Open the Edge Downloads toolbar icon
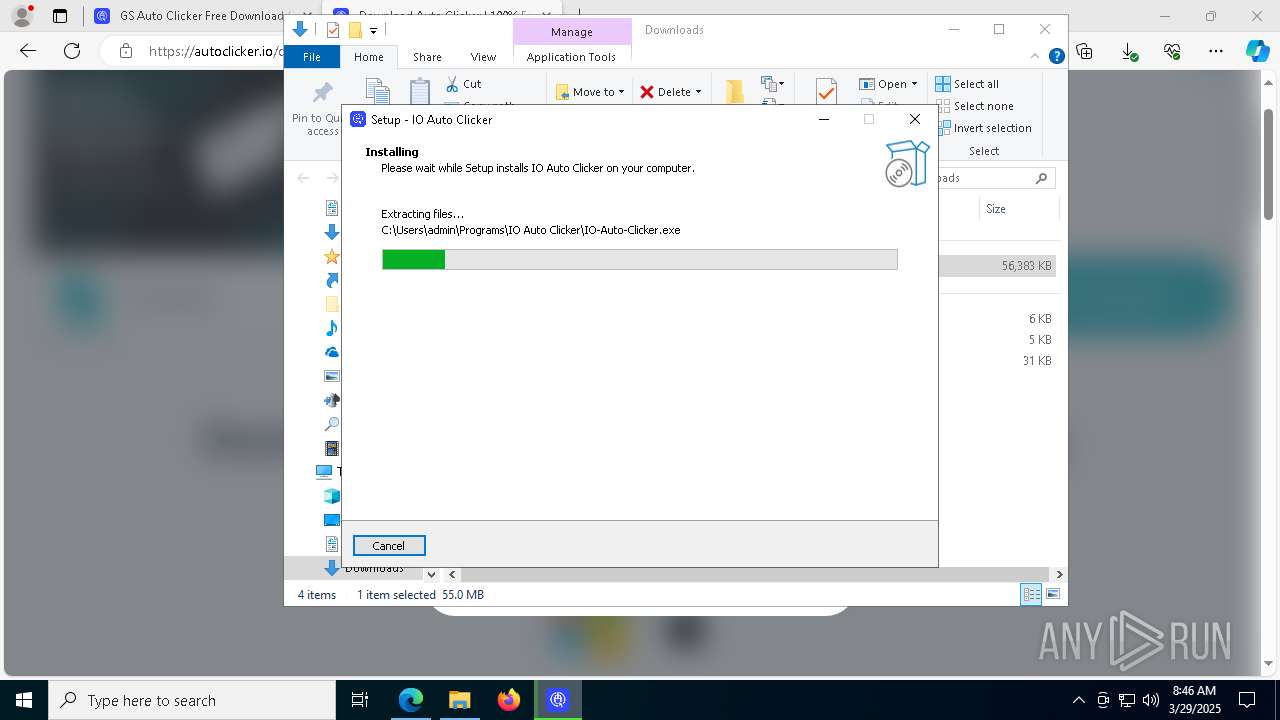1280x720 pixels. click(x=1129, y=51)
